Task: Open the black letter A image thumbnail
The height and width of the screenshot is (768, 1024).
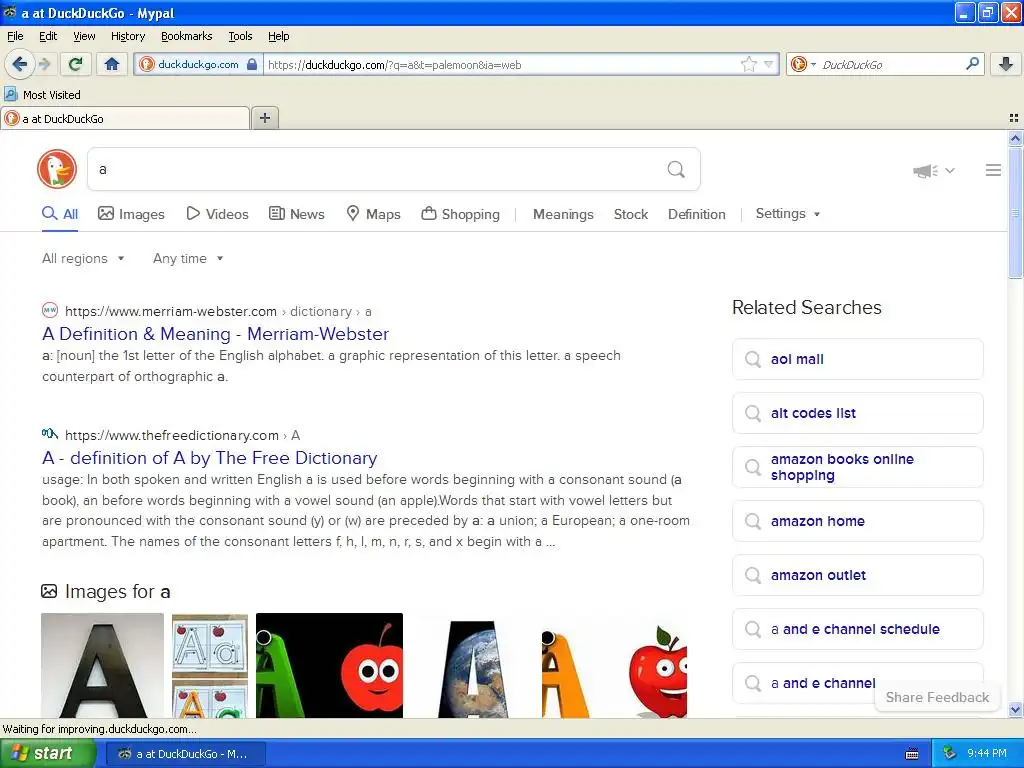Action: [x=103, y=665]
